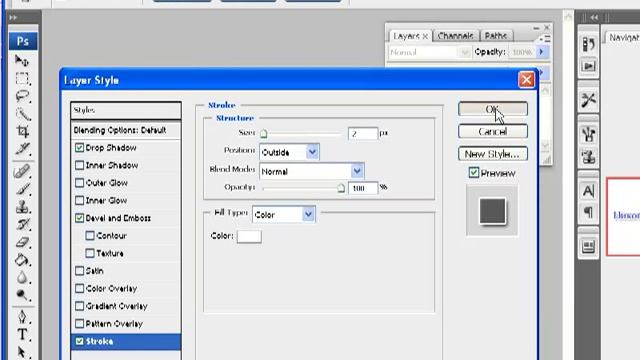Open the Fill Type dropdown
This screenshot has width=640, height=360.
click(x=283, y=215)
